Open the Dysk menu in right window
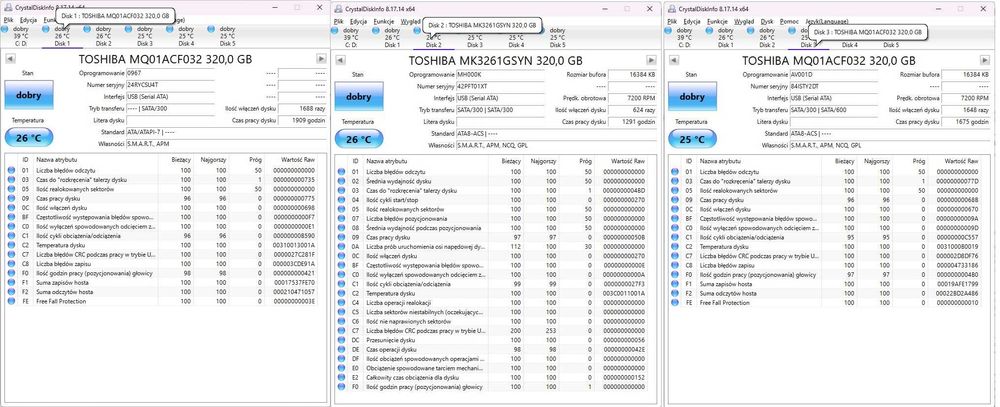Viewport: 1000px width, 407px height. coord(767,21)
